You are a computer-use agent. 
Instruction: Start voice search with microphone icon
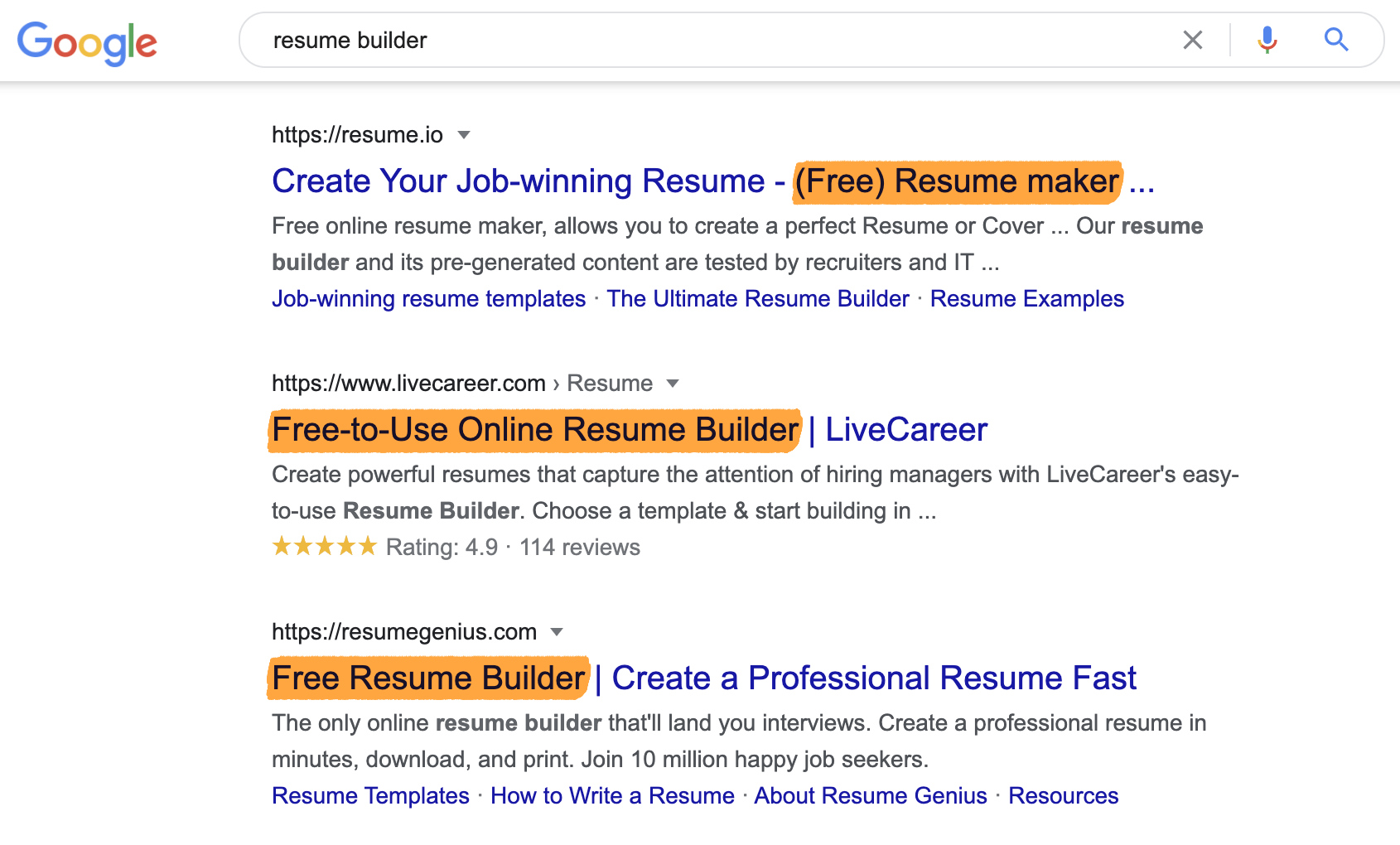pyautogui.click(x=1267, y=40)
